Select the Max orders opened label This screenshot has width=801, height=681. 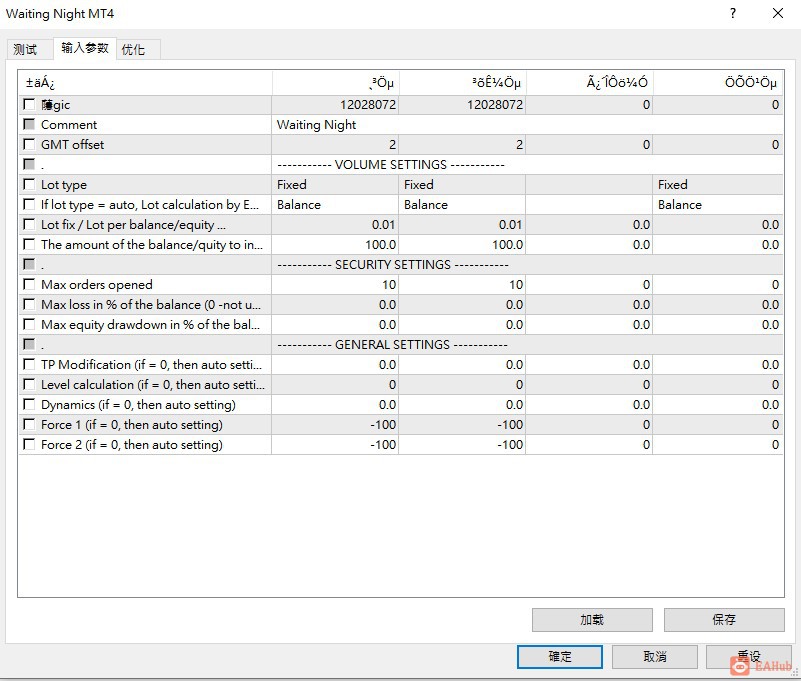point(97,285)
